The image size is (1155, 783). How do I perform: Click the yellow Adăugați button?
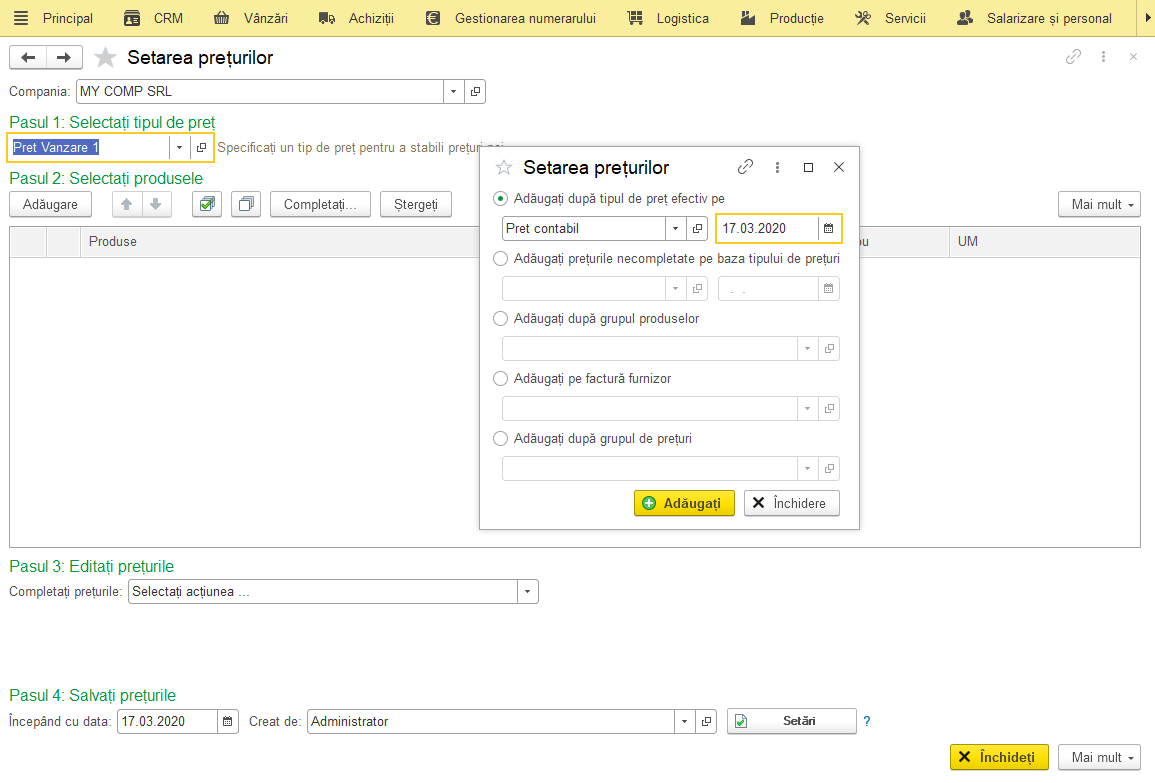684,503
